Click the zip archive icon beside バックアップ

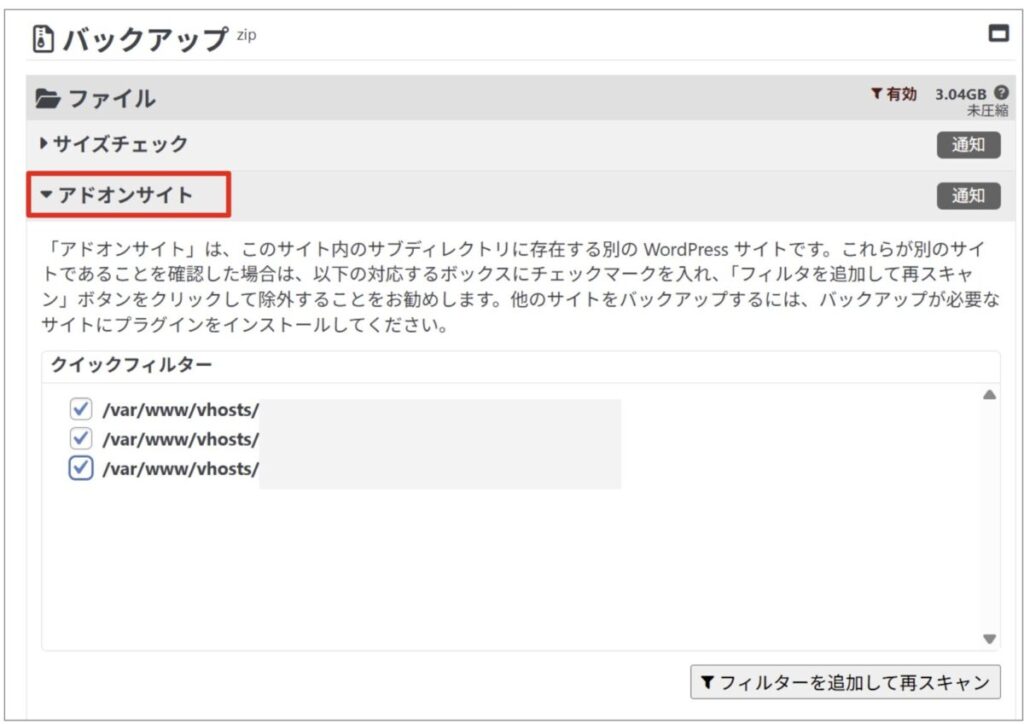click(x=43, y=39)
